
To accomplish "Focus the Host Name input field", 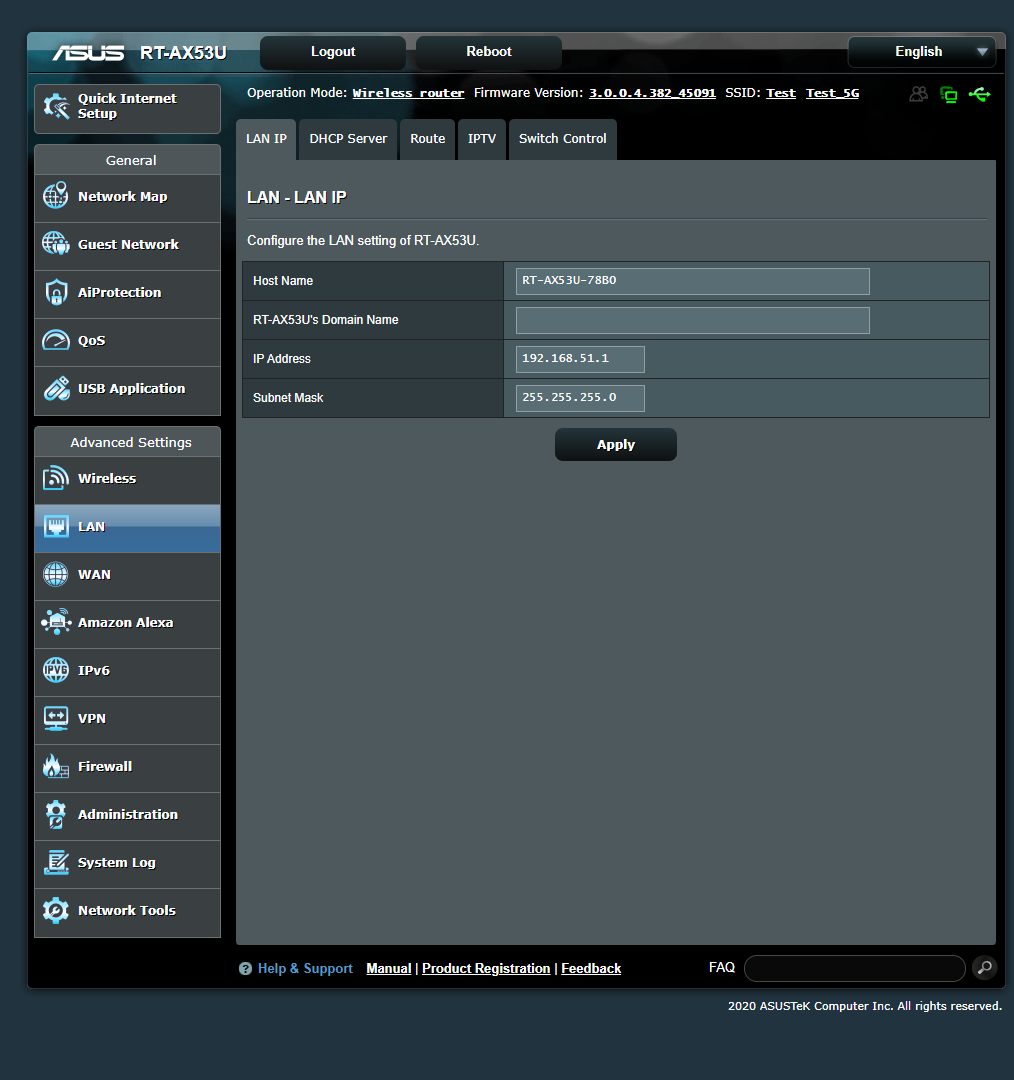I will (x=692, y=281).
